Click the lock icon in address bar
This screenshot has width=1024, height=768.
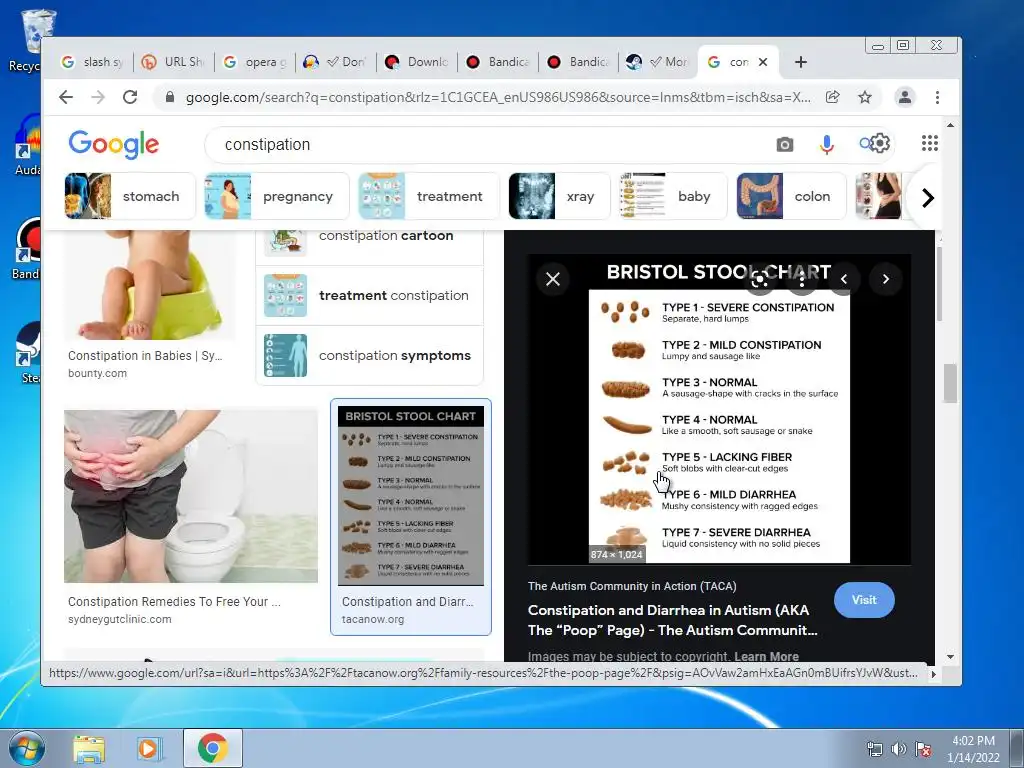click(x=170, y=97)
